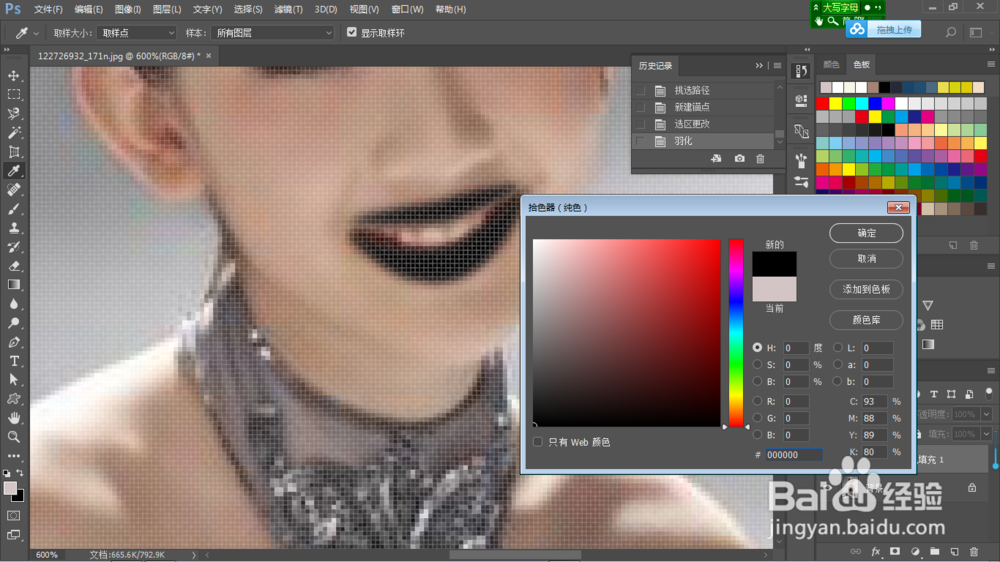Click the hex color input field
Screen dimensions: 1000x562
coord(793,455)
